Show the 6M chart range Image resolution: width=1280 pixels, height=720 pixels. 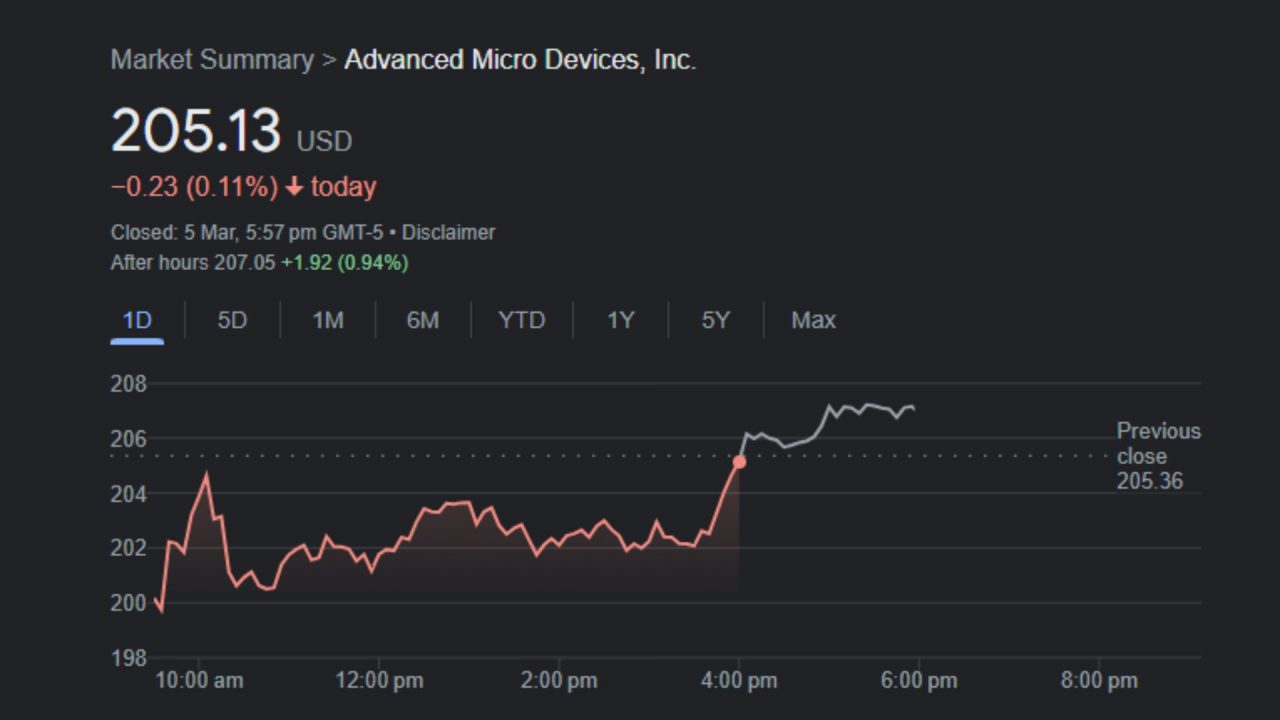click(x=423, y=320)
